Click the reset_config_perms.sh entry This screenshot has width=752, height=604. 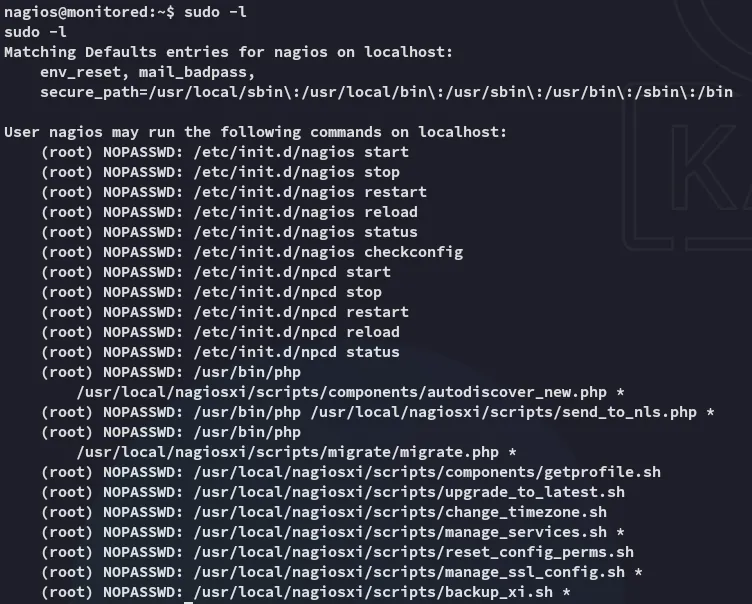coord(413,552)
